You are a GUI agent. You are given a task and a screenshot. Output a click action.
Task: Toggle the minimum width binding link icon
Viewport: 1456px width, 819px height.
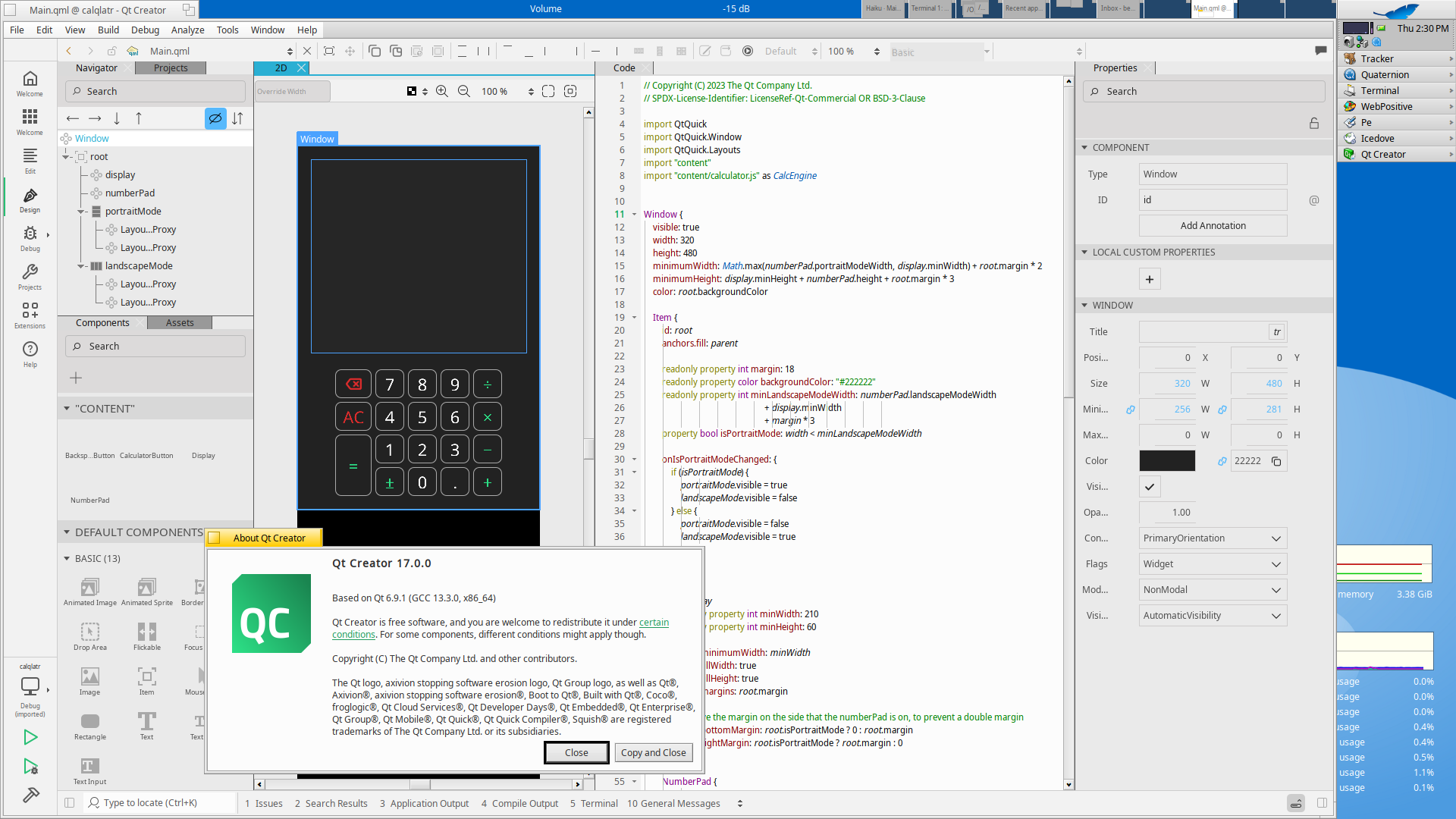coord(1131,409)
